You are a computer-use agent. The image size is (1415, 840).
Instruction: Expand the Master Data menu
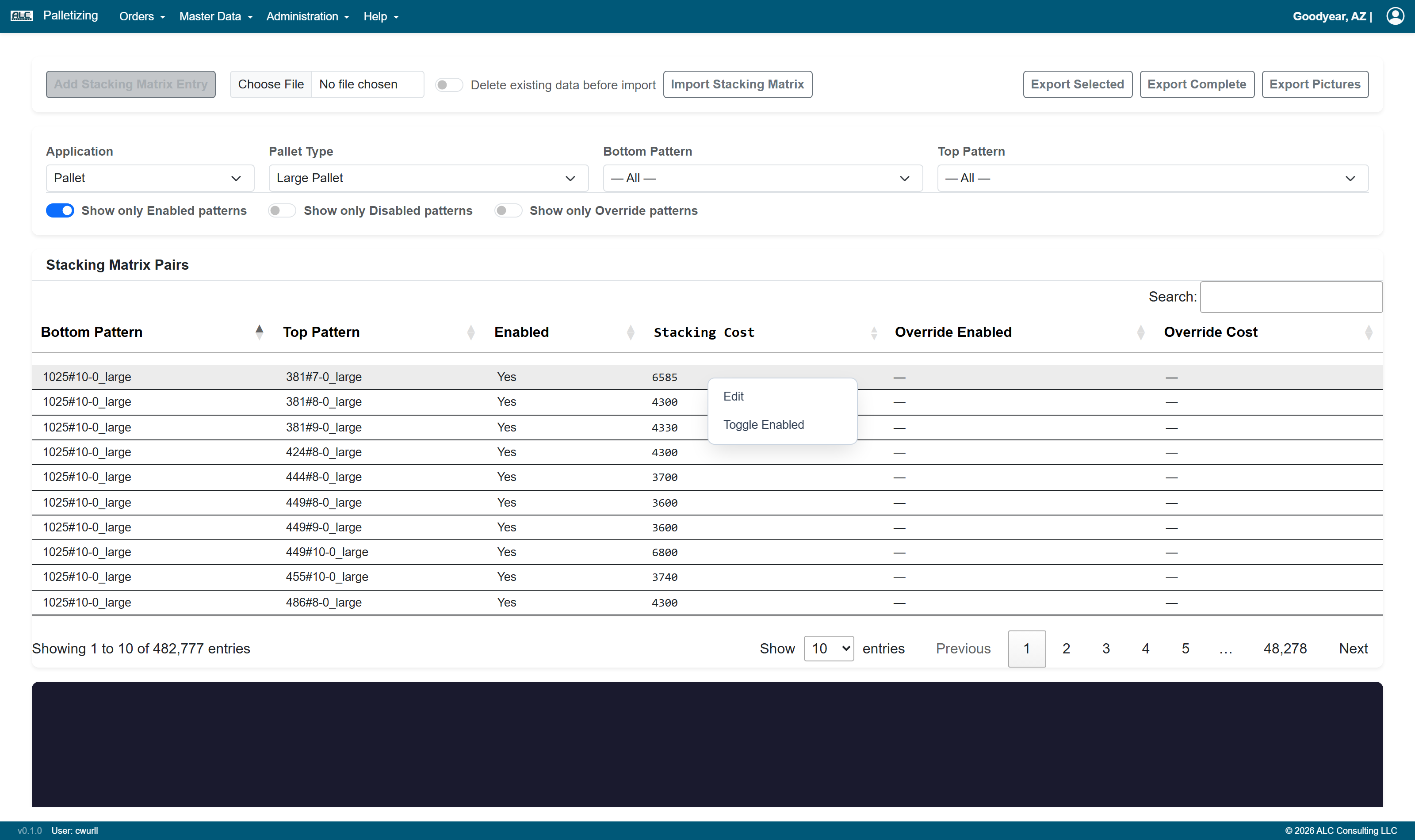click(216, 16)
